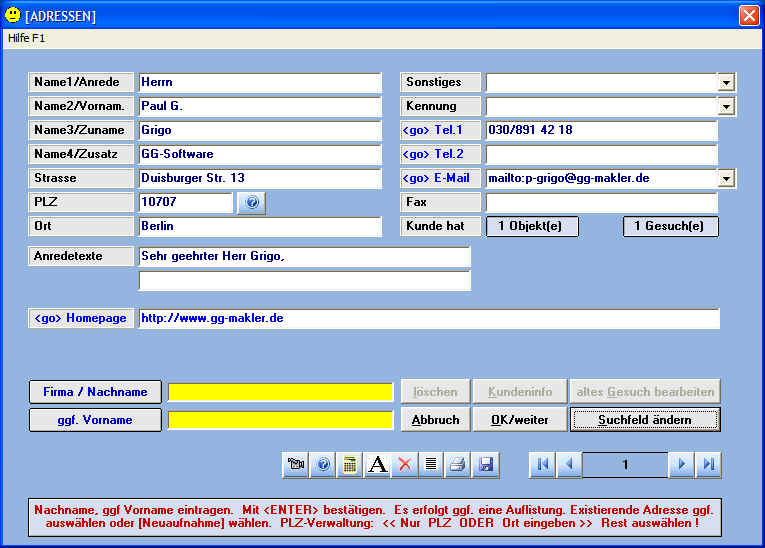Click the Tel.1 field 030/891 42 18

pos(602,130)
